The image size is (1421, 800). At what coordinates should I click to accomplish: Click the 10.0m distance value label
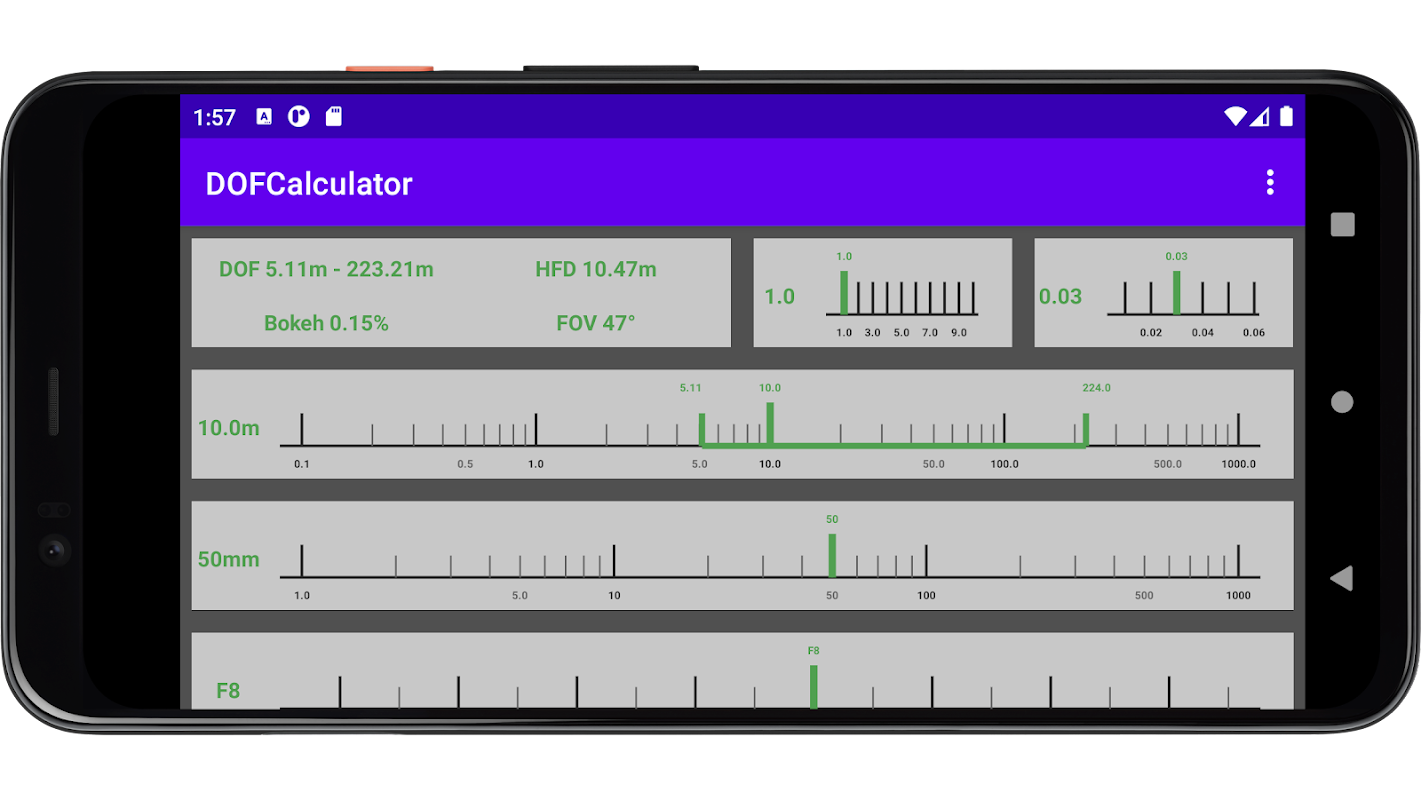click(229, 428)
